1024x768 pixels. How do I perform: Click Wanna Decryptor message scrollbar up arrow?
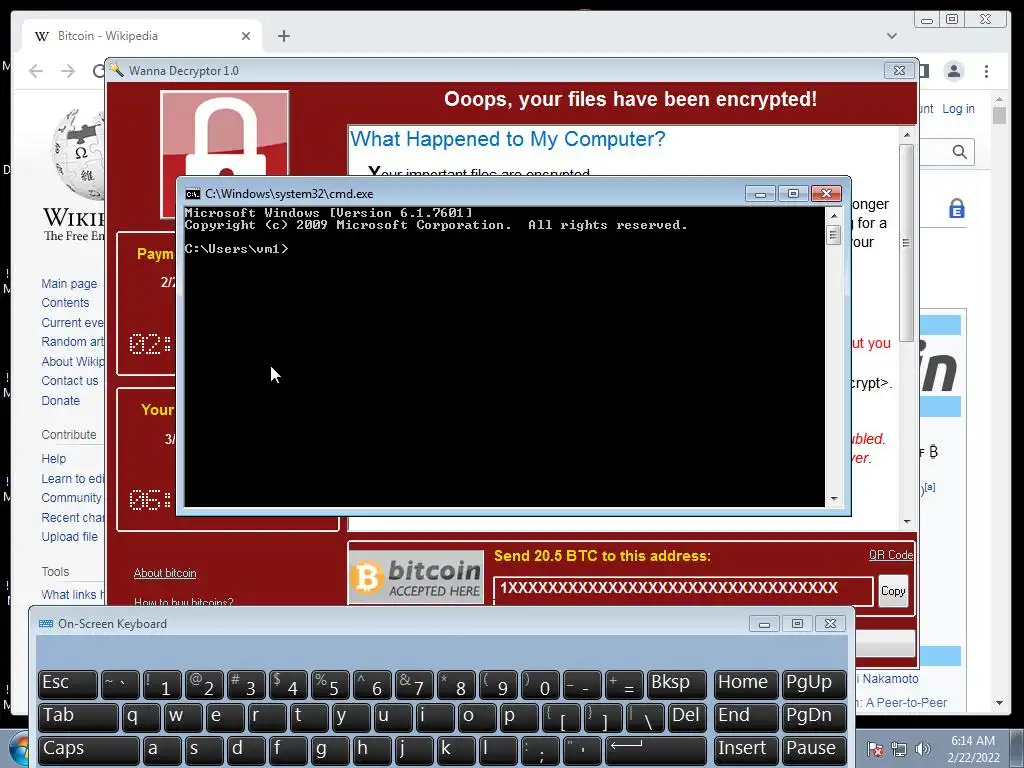[906, 135]
